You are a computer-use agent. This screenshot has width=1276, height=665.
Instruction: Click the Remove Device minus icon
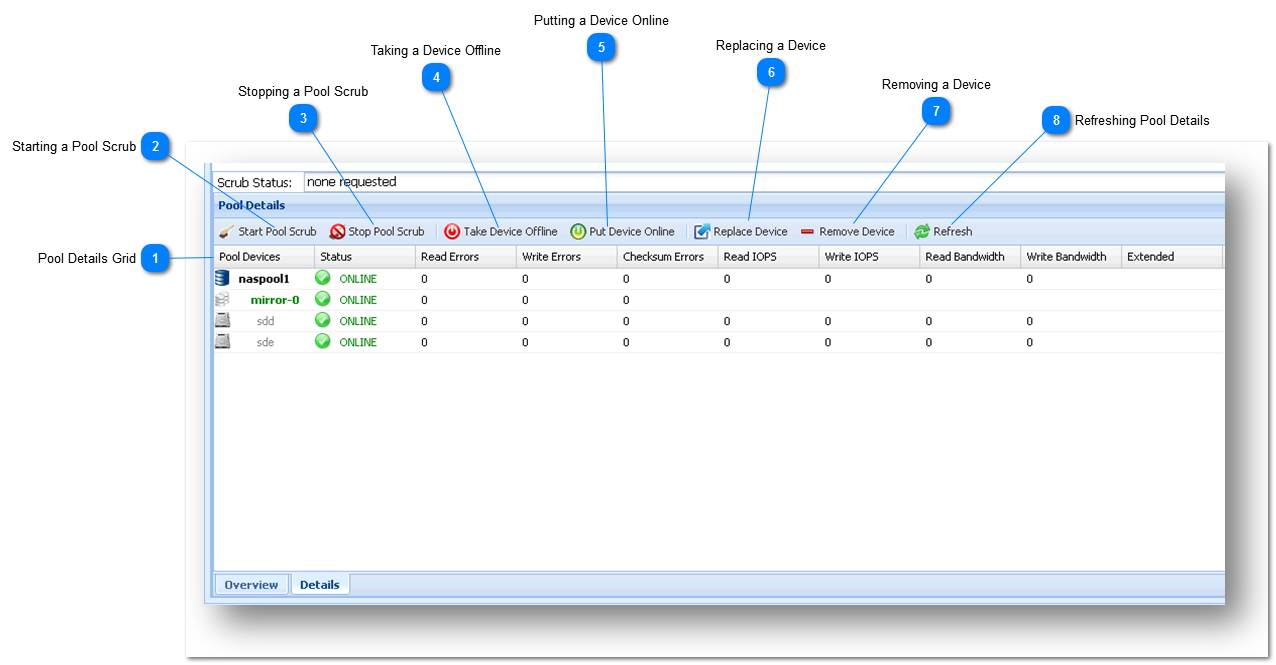coord(808,231)
